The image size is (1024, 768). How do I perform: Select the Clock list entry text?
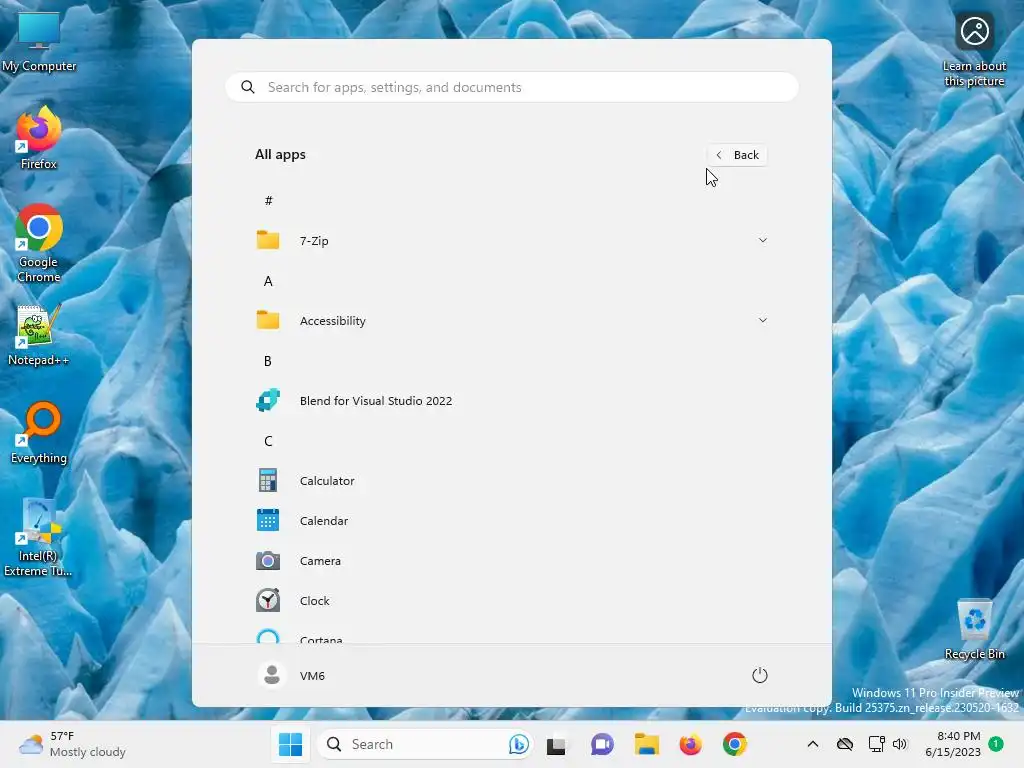pos(314,600)
